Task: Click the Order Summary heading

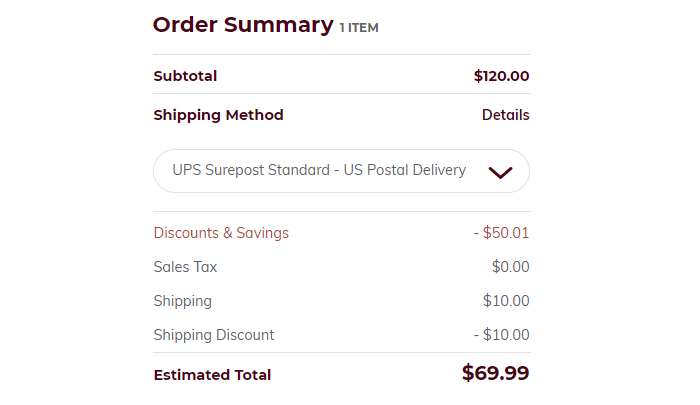Action: 243,25
